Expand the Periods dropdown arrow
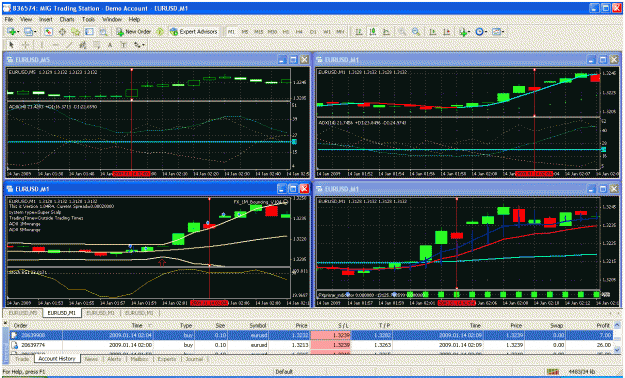Image resolution: width=625 pixels, height=378 pixels. tap(487, 32)
